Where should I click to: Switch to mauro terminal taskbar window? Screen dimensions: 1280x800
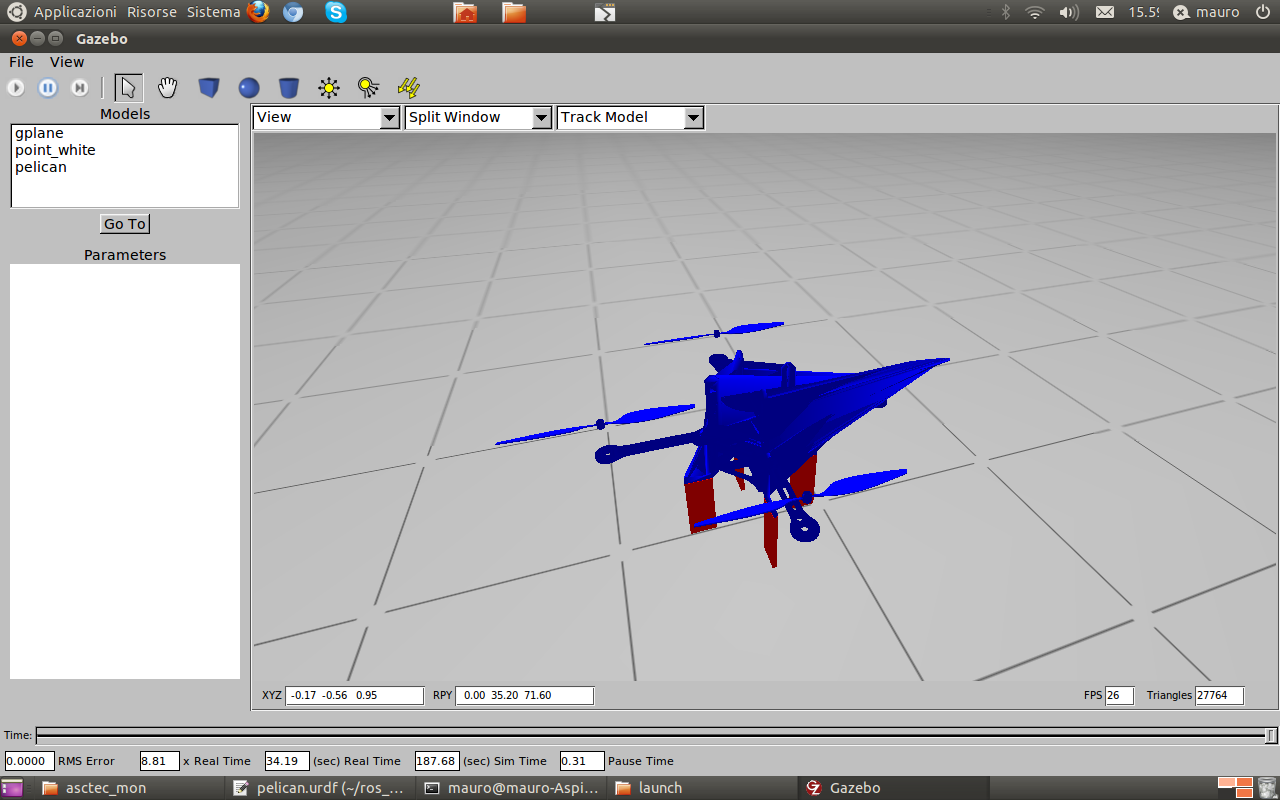point(510,788)
